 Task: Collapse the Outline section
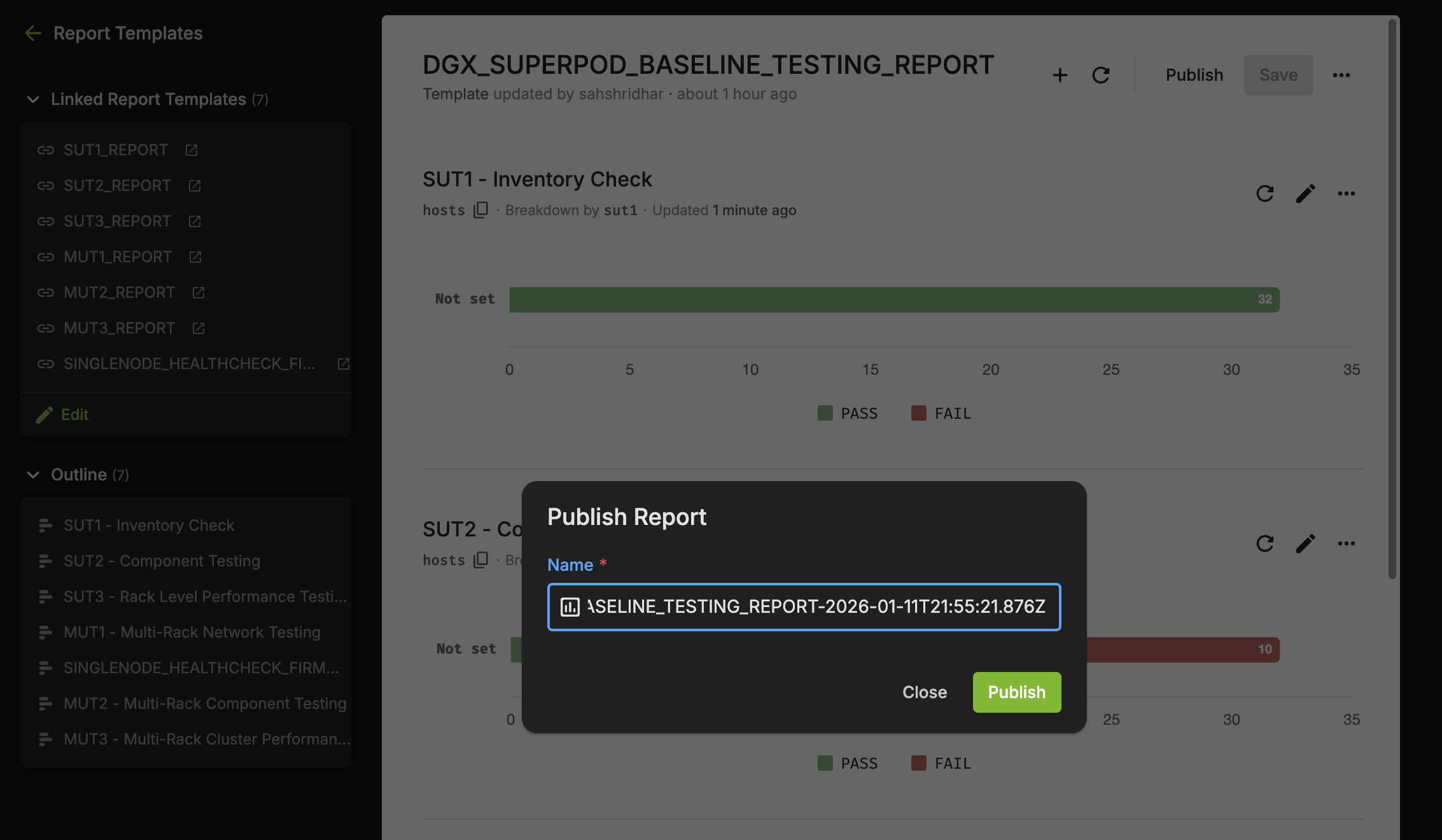pyautogui.click(x=33, y=475)
